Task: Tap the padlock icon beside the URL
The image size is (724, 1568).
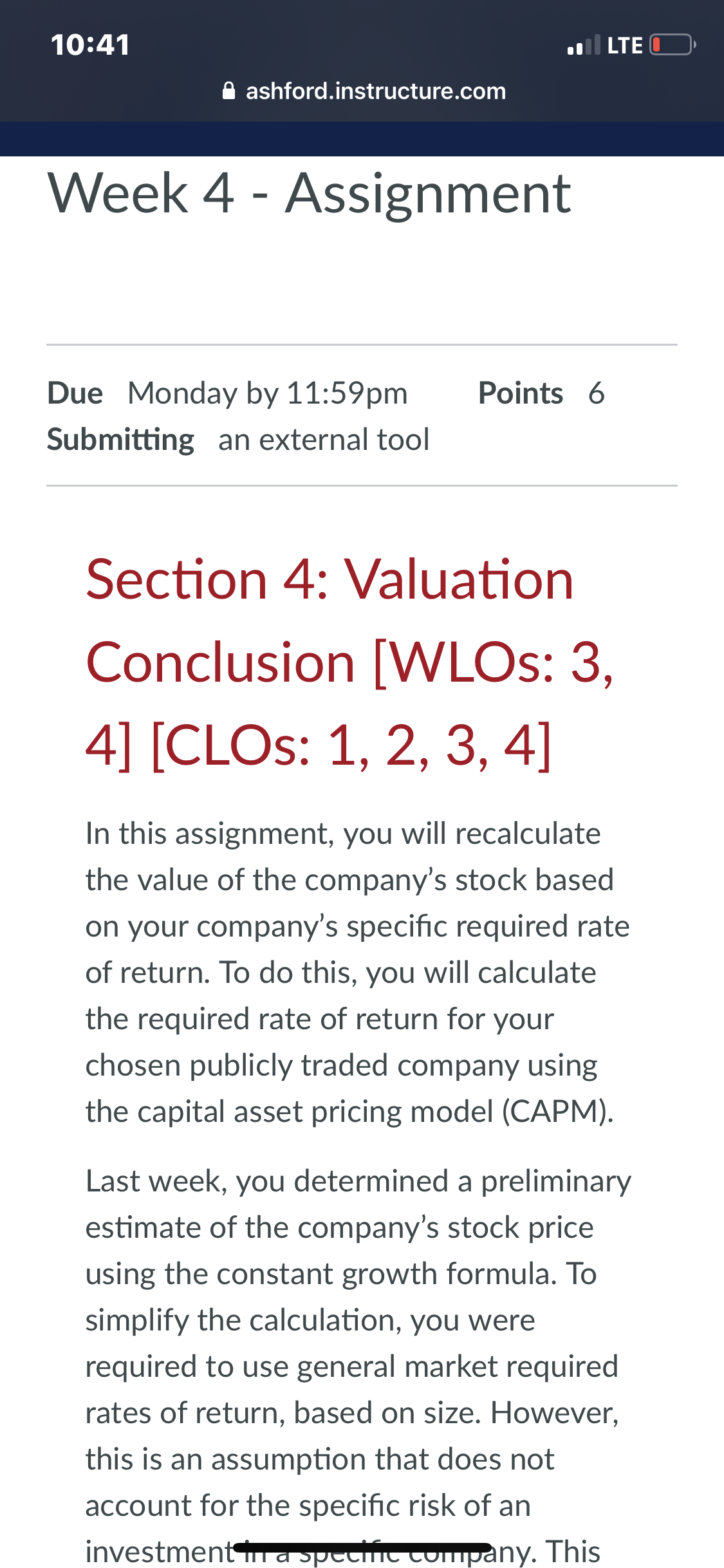Action: (228, 91)
